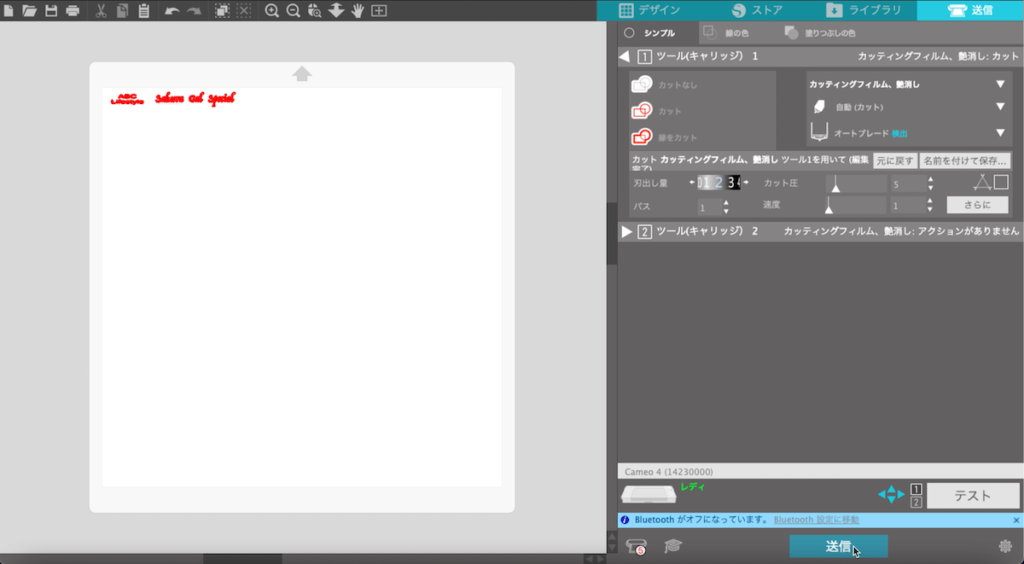This screenshot has width=1024, height=564.
Task: Select the Pan hand tool
Action: (x=357, y=10)
